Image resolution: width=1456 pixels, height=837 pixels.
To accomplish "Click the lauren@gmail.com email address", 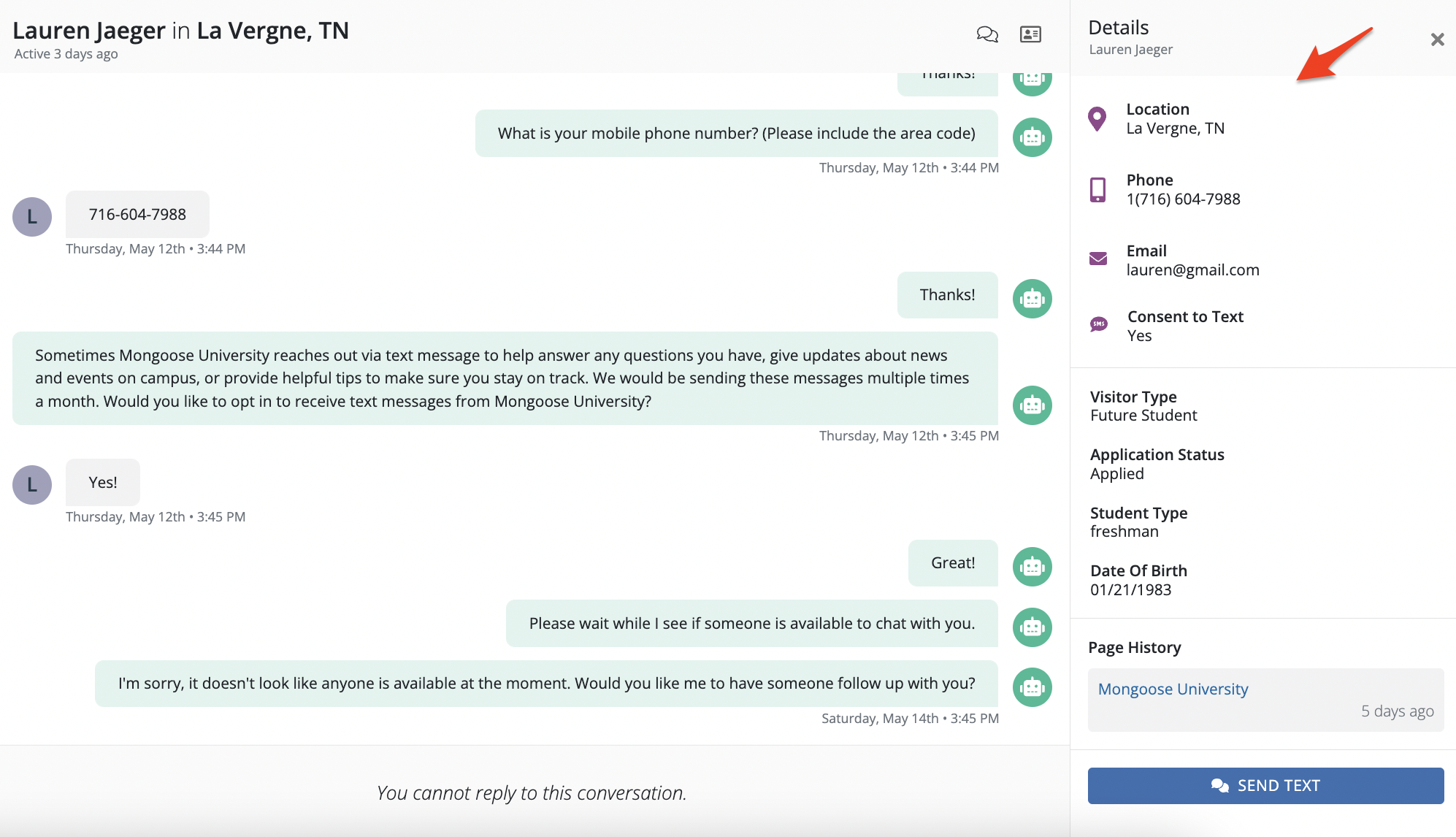I will [x=1192, y=270].
